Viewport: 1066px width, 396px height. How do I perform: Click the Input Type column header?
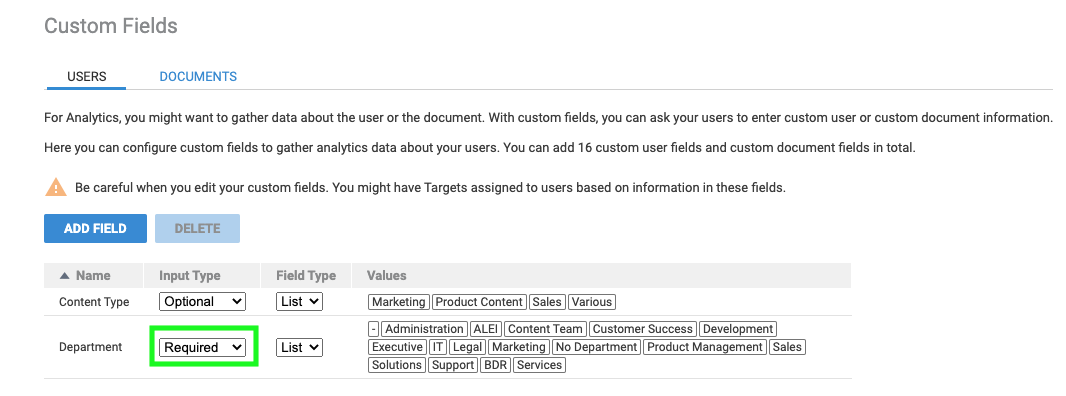pyautogui.click(x=190, y=276)
